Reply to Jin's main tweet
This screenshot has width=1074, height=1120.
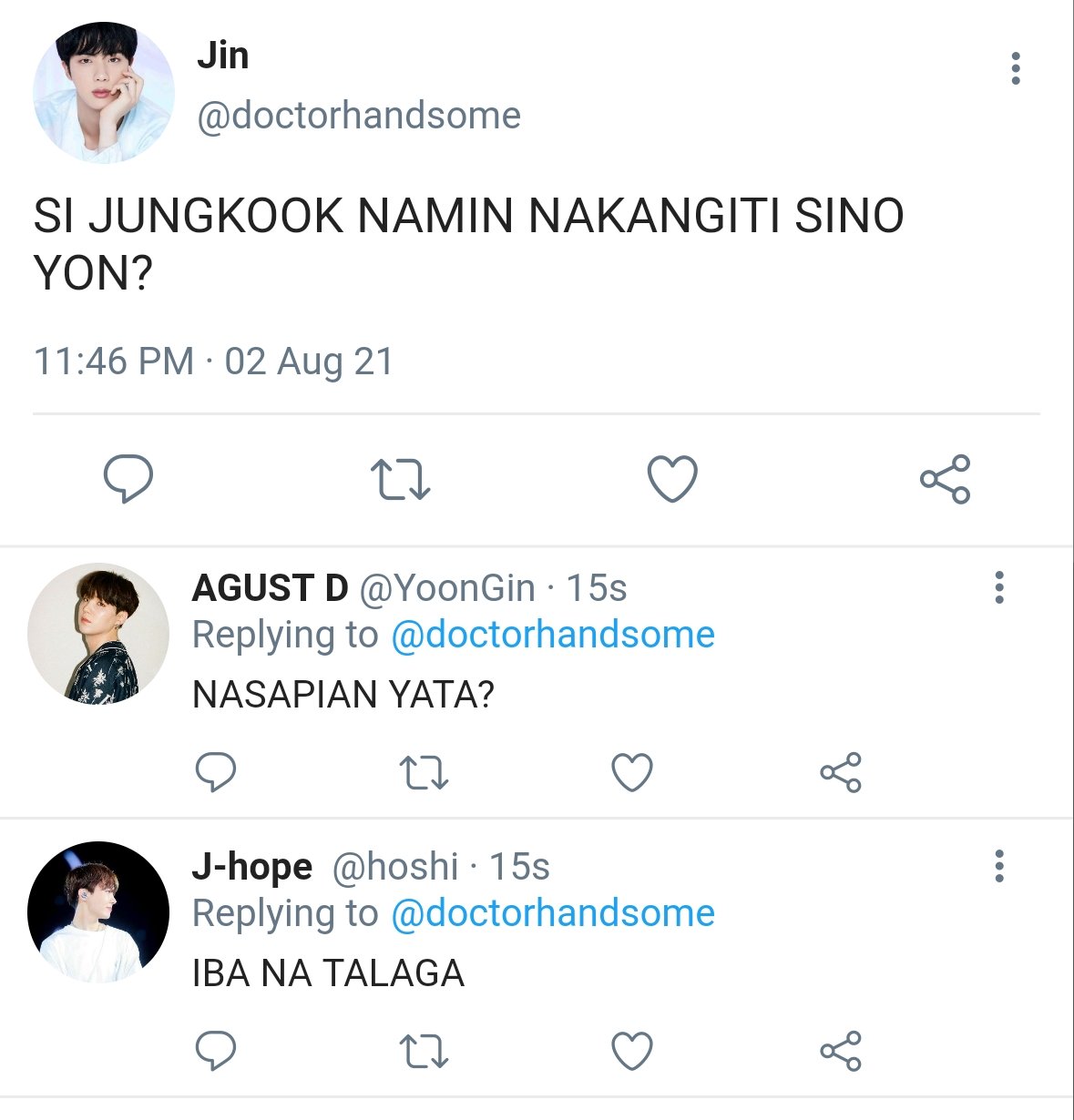click(128, 479)
